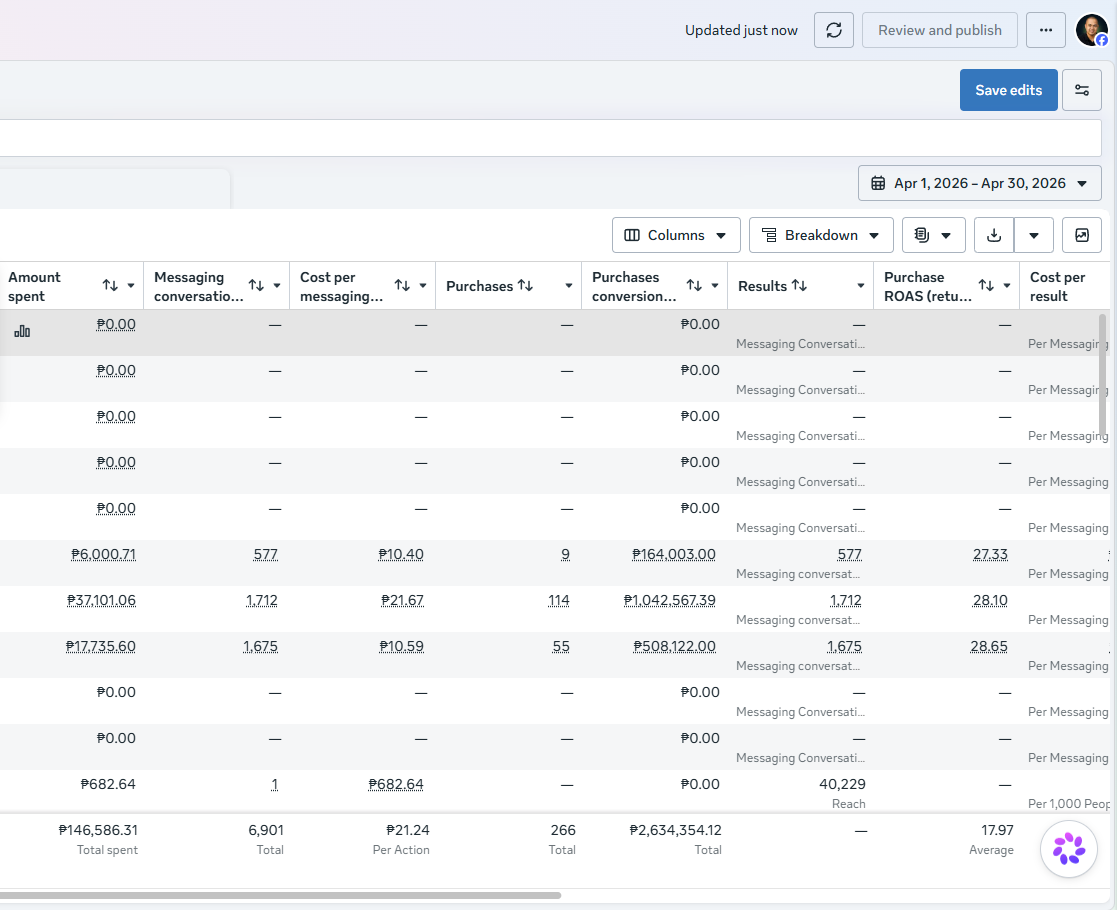The image size is (1117, 910).
Task: Open Purchase ROAS column options arrow
Action: click(1007, 286)
